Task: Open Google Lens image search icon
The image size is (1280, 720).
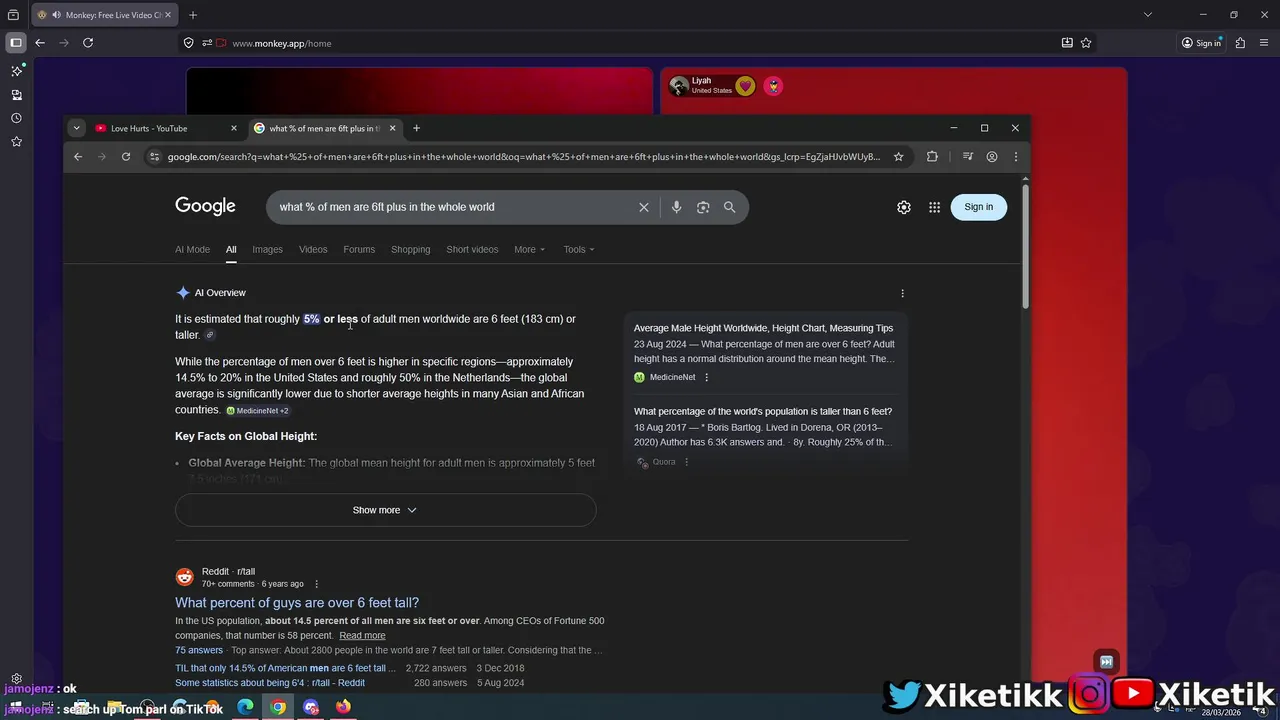Action: pyautogui.click(x=703, y=207)
